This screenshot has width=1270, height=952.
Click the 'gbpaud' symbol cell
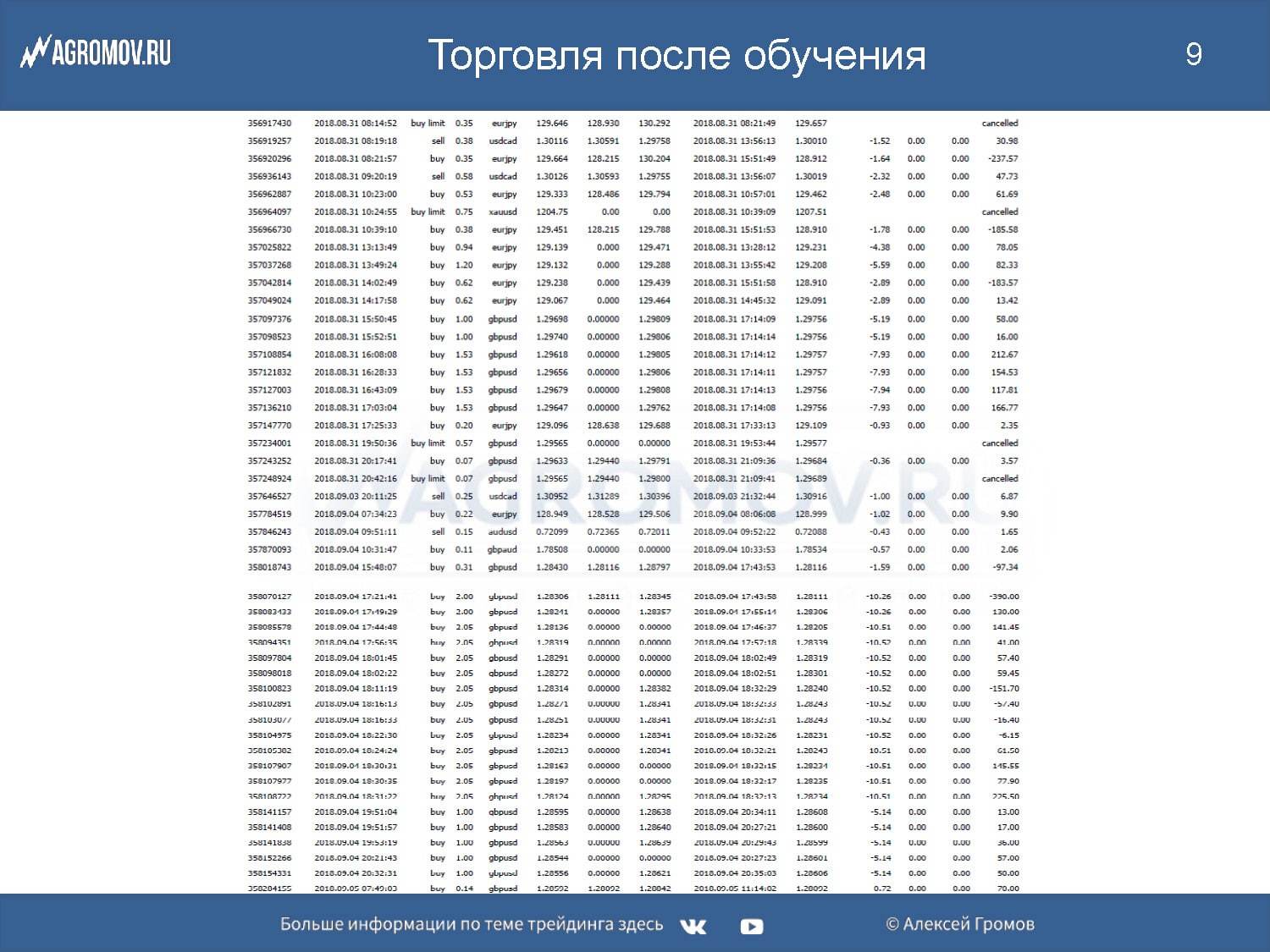[x=503, y=550]
